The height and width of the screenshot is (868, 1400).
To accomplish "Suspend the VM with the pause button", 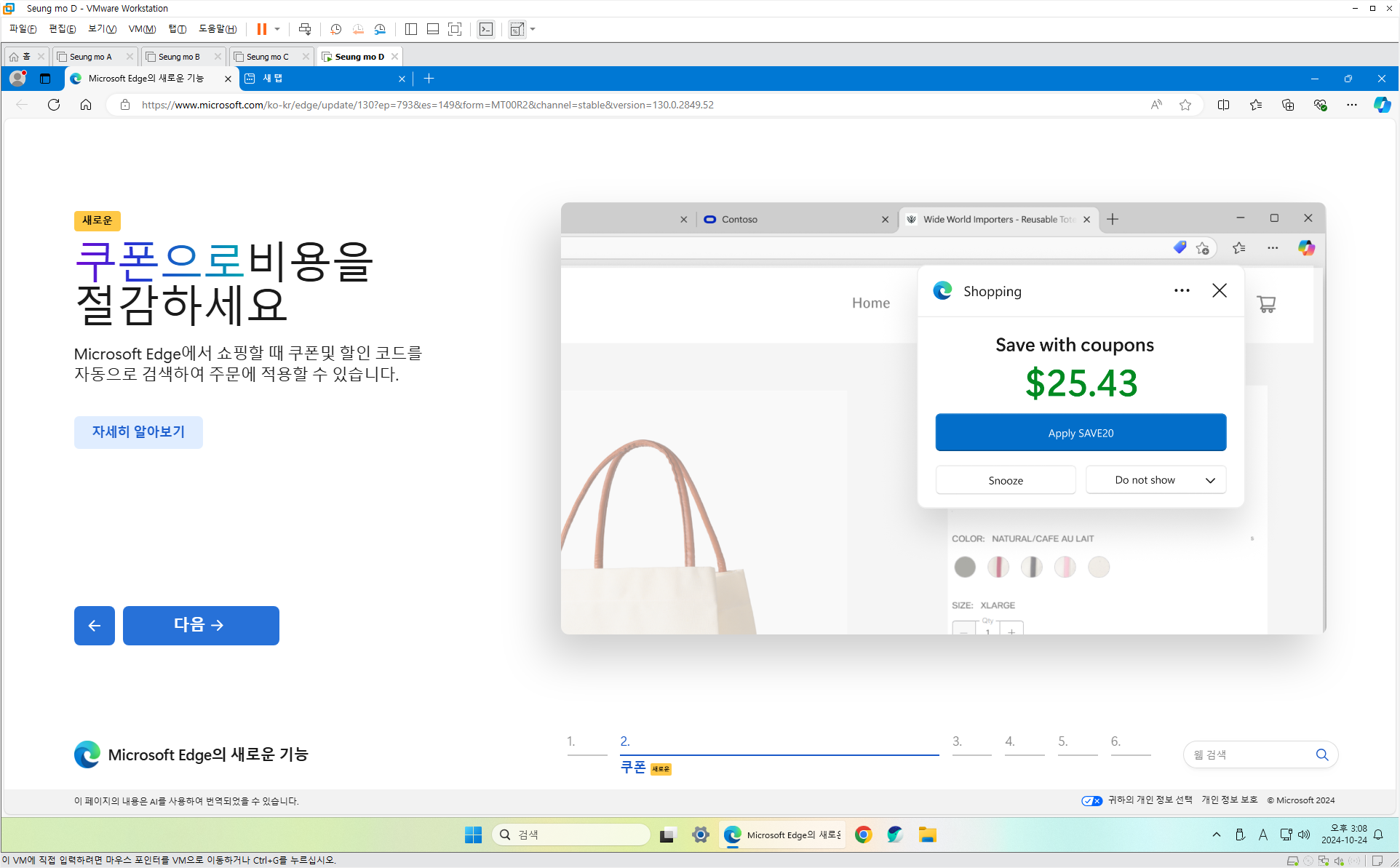I will (x=262, y=29).
